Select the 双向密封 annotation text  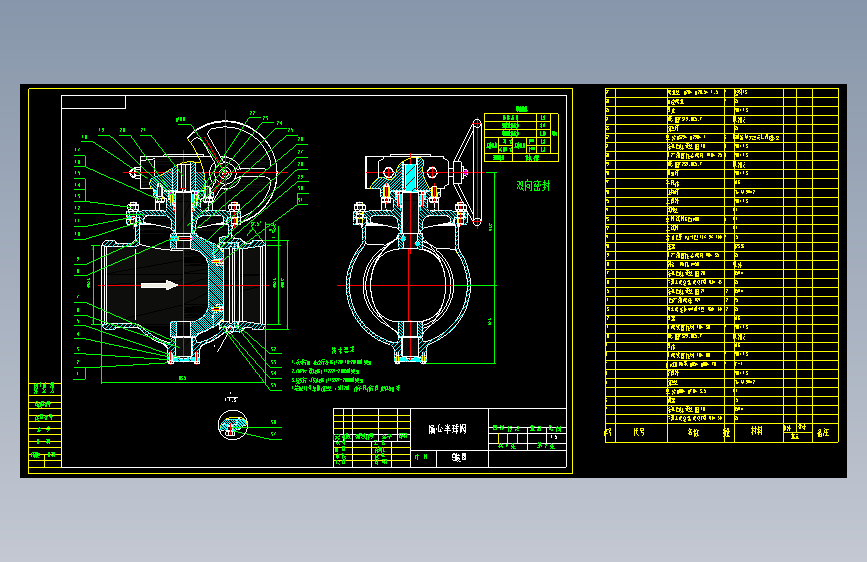[533, 186]
